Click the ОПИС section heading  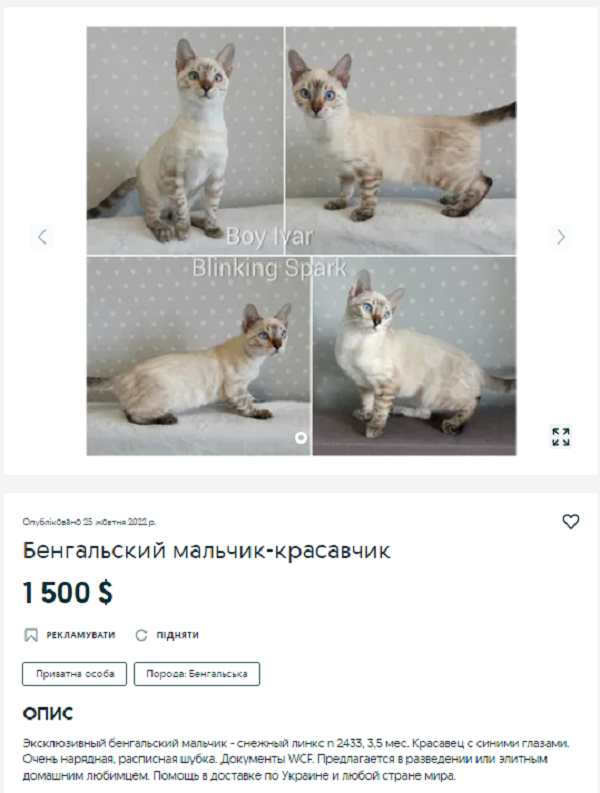(x=48, y=714)
